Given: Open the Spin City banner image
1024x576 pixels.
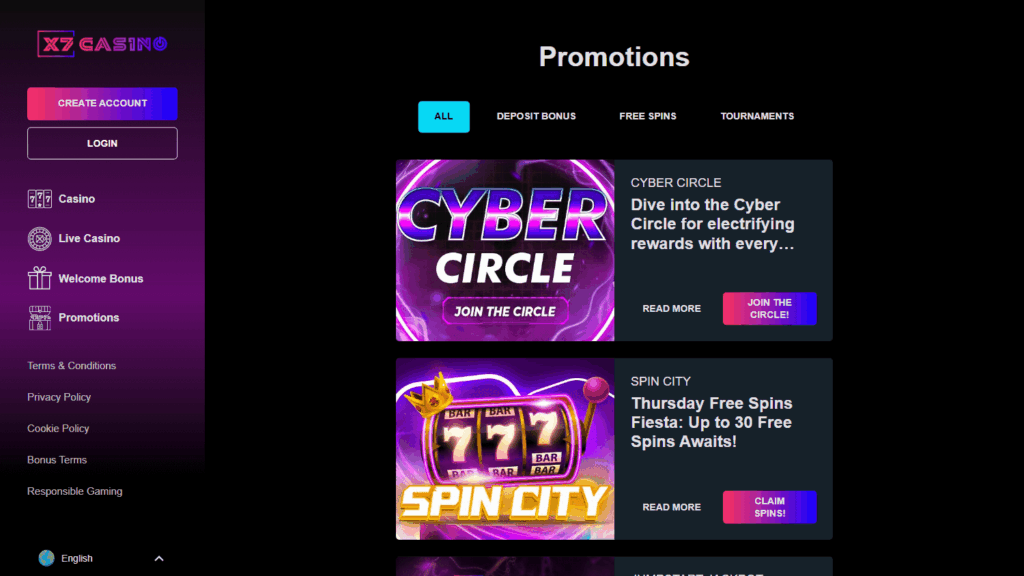Looking at the screenshot, I should (505, 449).
